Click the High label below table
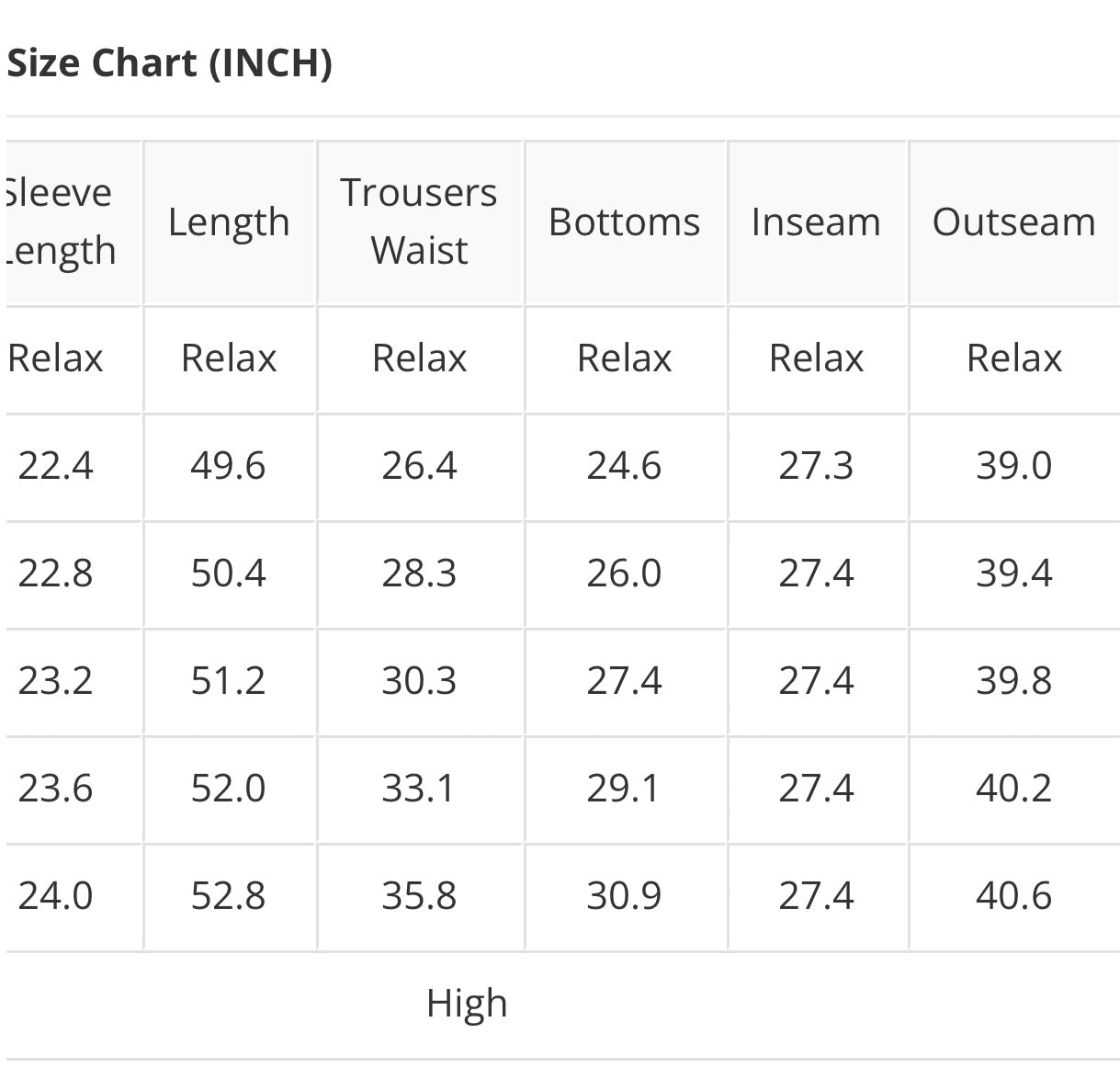This screenshot has height=1068, width=1120. (467, 1004)
